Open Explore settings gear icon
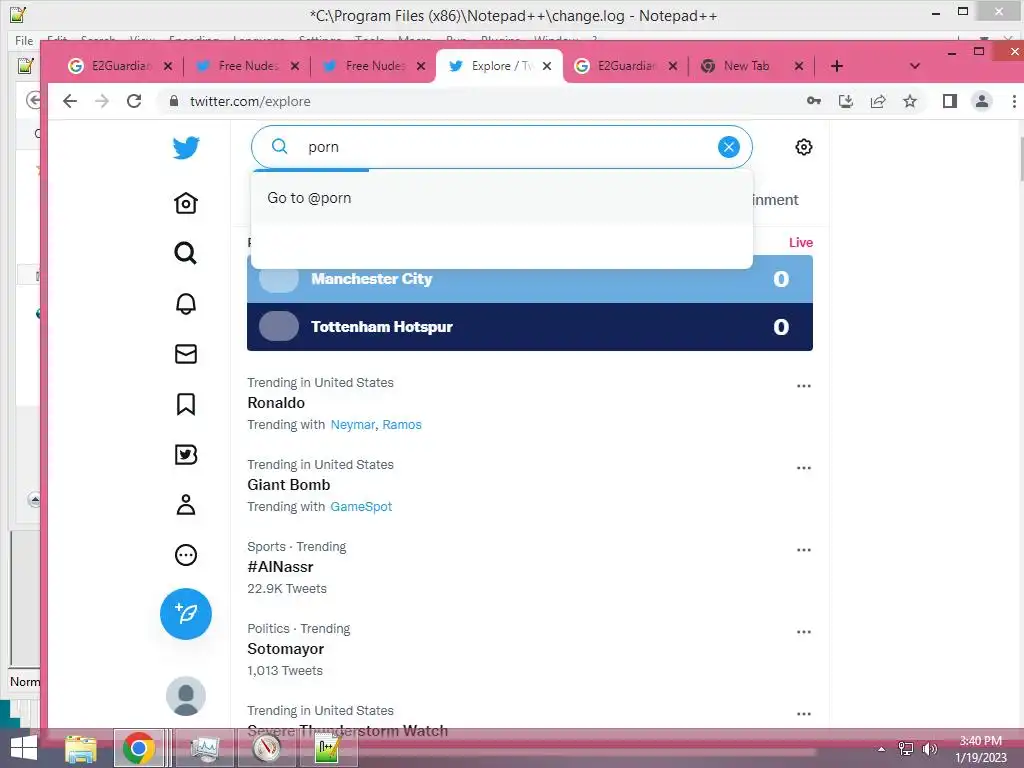 (x=804, y=147)
